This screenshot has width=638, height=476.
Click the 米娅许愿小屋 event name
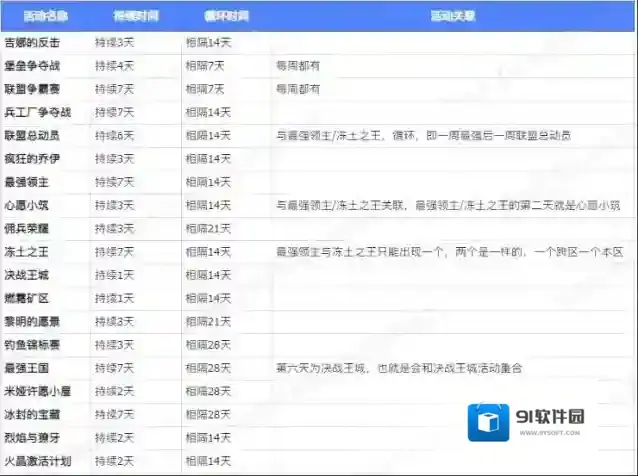(x=37, y=391)
